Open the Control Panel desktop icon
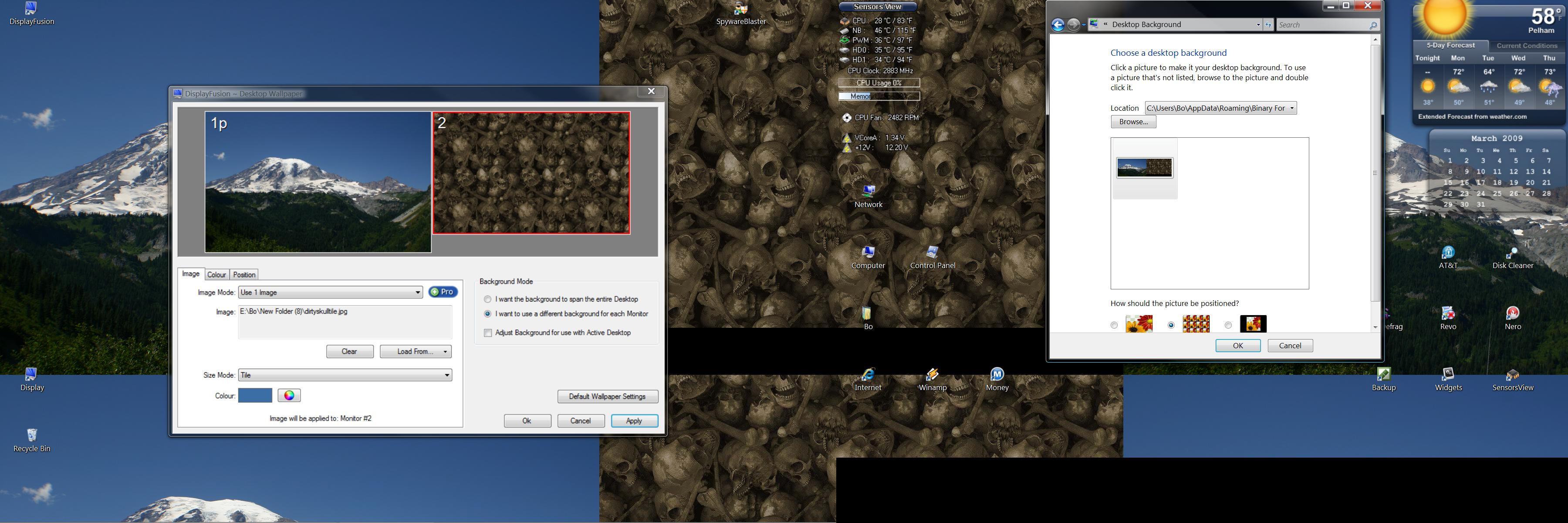The image size is (1568, 523). 933,257
